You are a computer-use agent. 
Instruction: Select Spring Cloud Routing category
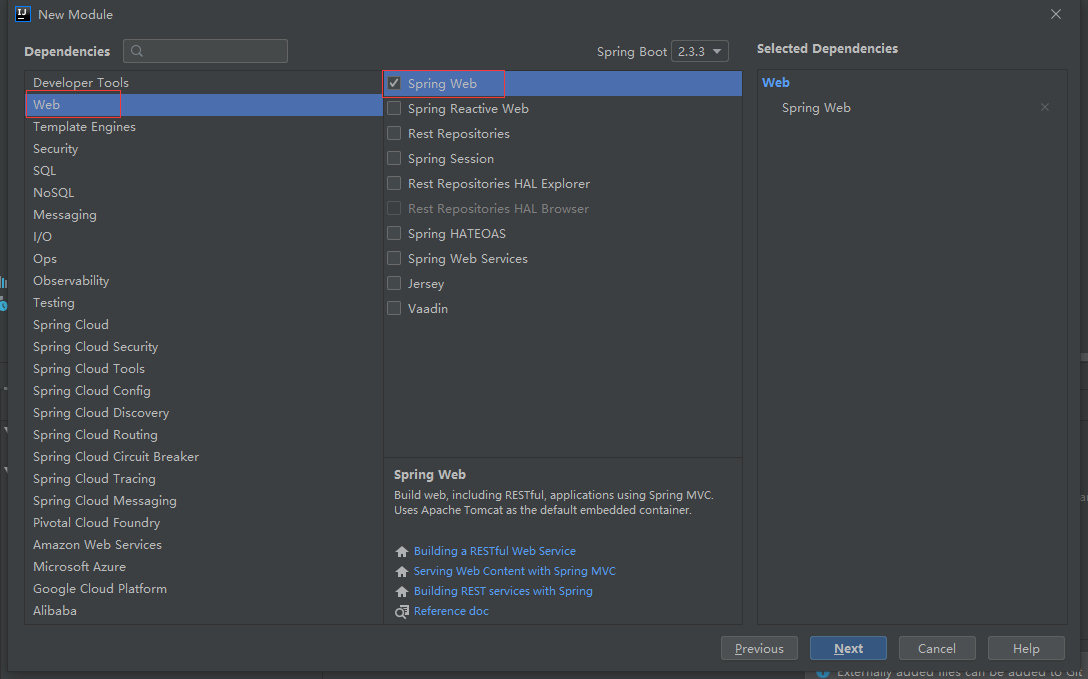click(x=203, y=435)
